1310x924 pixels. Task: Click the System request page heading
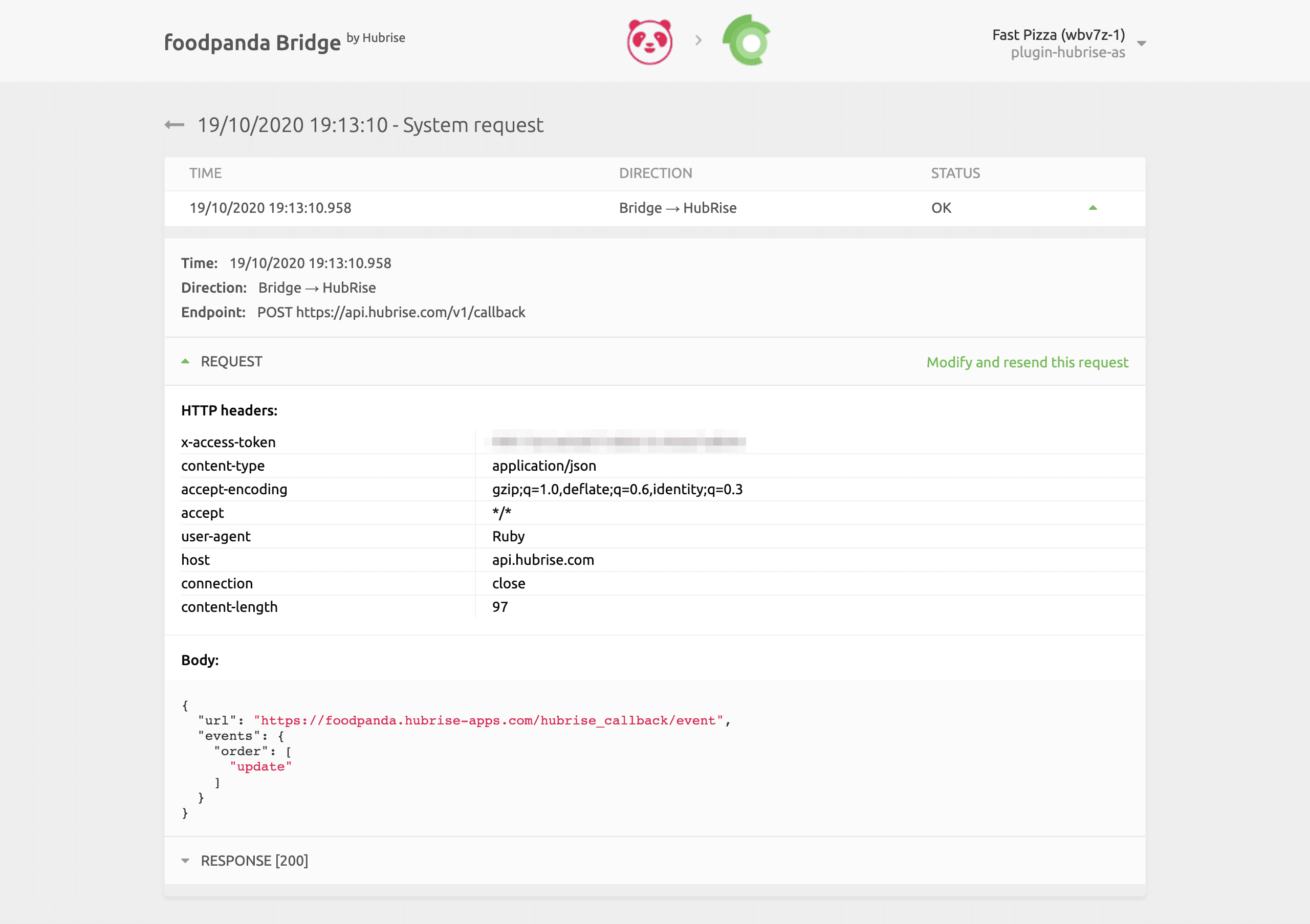[x=370, y=125]
